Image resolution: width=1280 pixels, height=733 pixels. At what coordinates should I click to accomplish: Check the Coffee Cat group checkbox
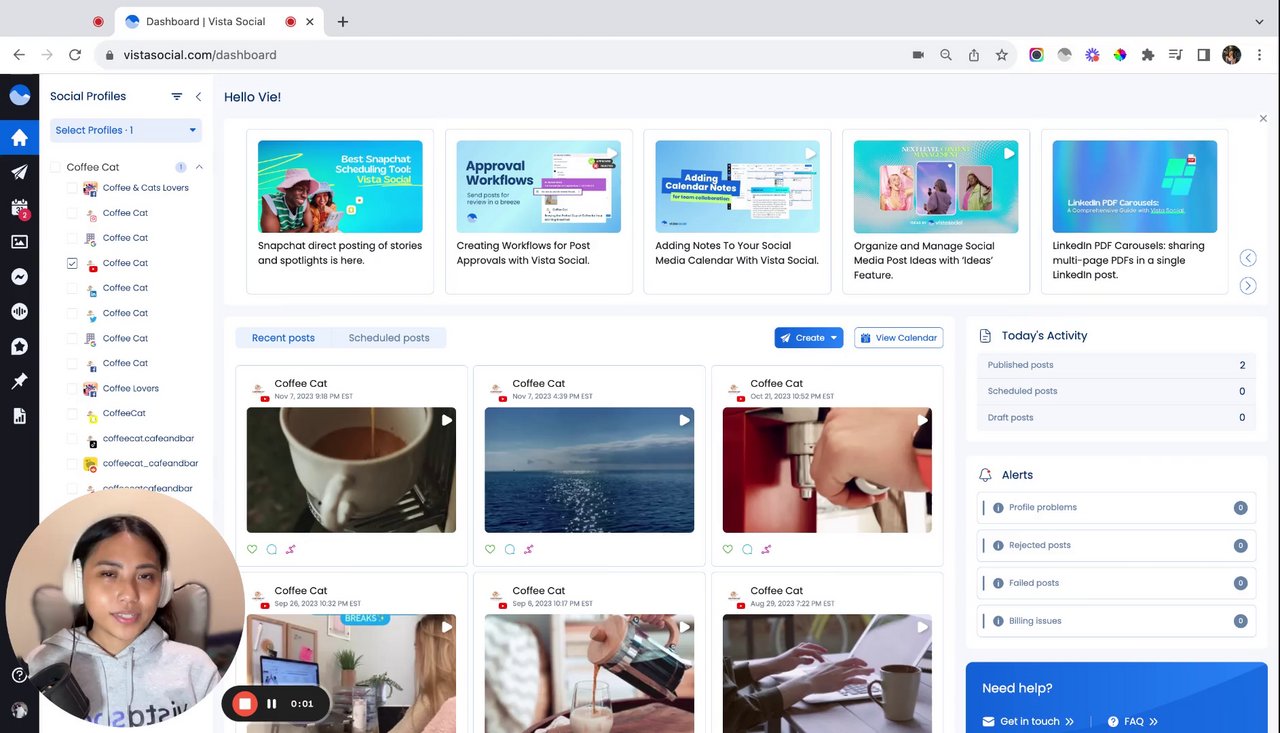[x=56, y=167]
